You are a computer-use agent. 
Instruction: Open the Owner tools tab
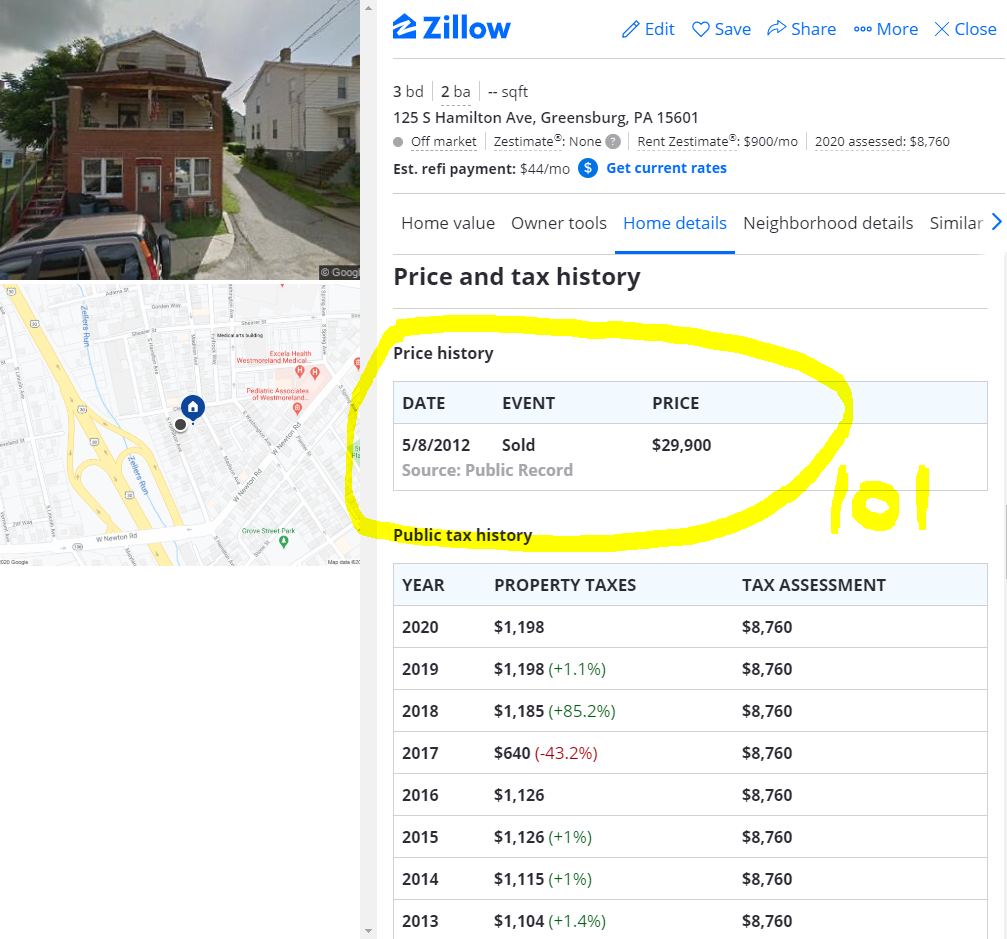[559, 223]
